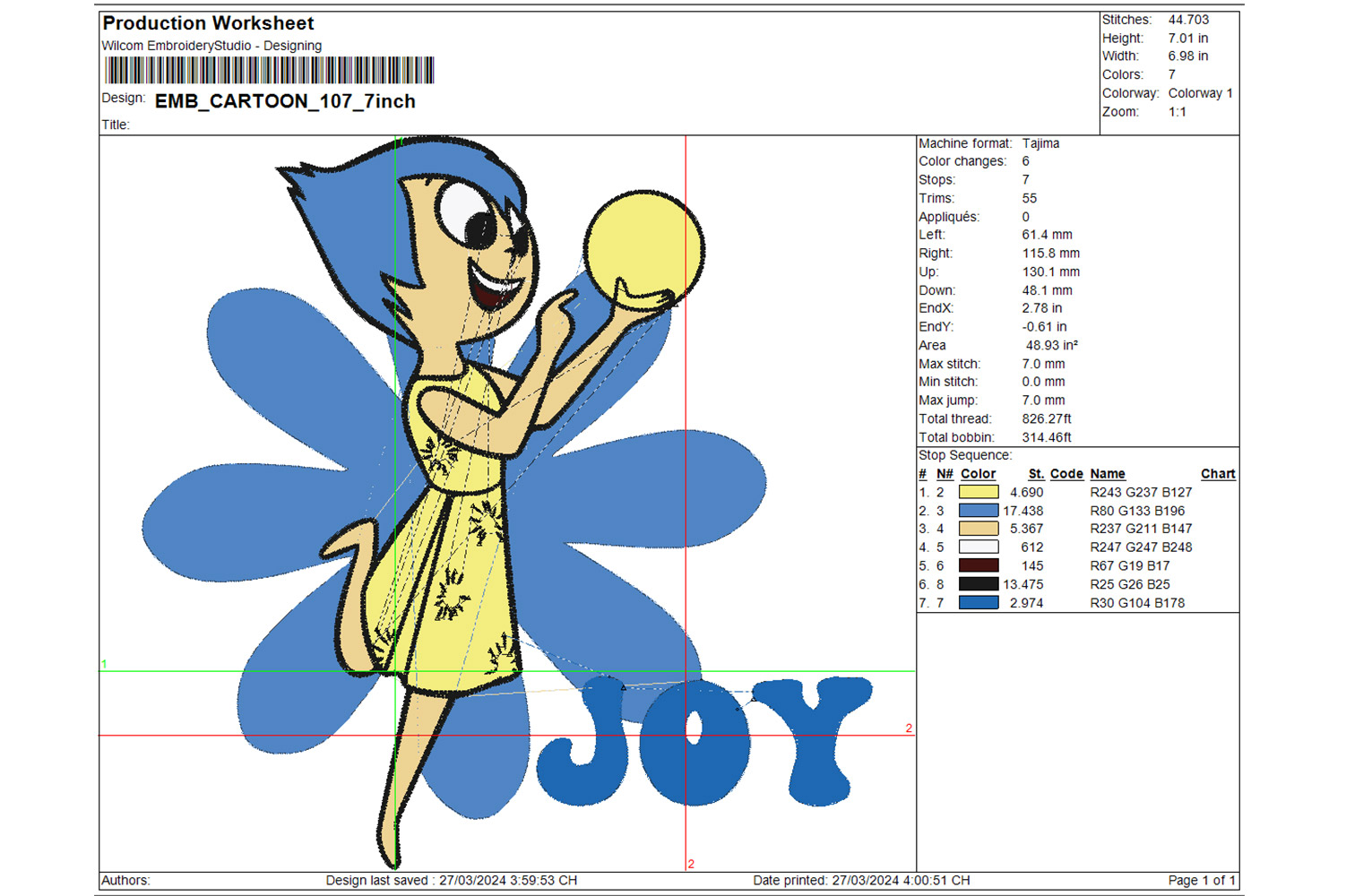
Task: Click the Name column header
Action: coord(1108,474)
